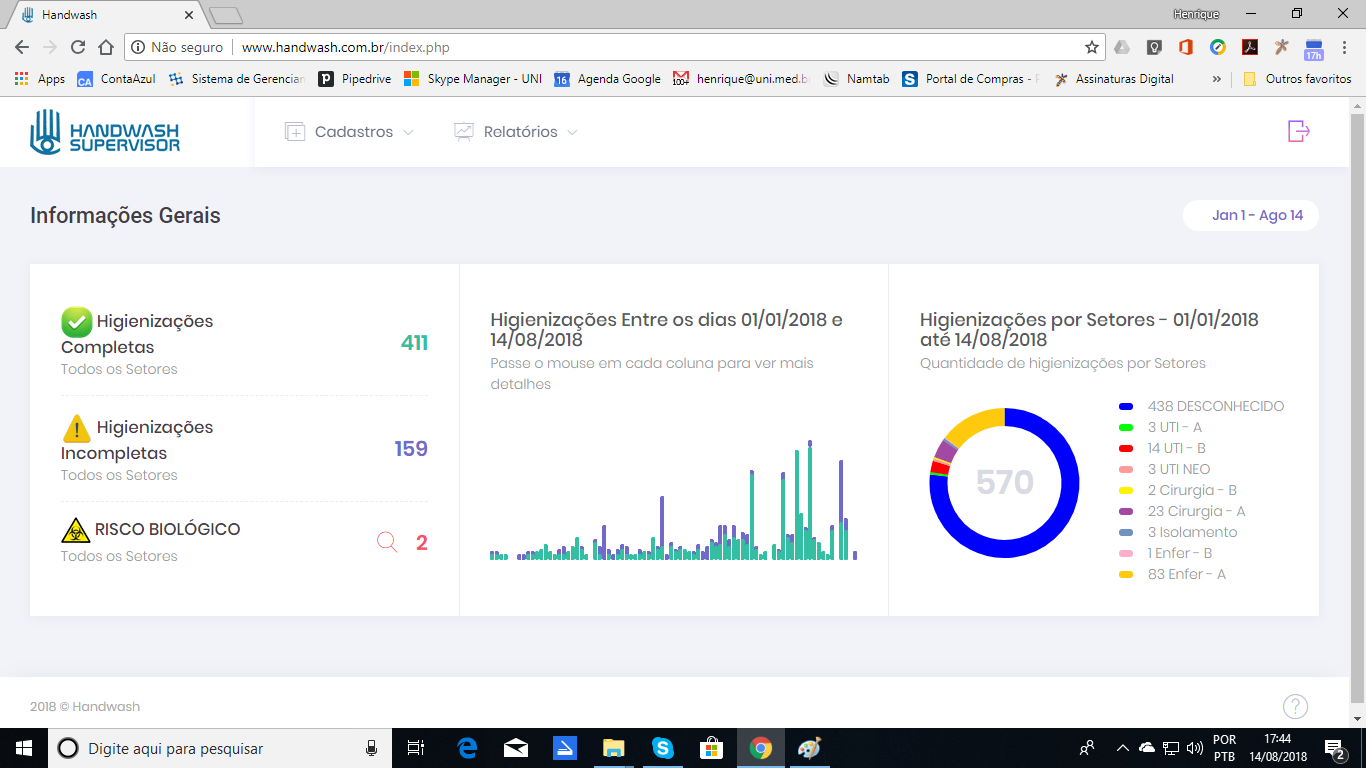Open the Relatórios dropdown menu
The image size is (1366, 768).
click(516, 132)
